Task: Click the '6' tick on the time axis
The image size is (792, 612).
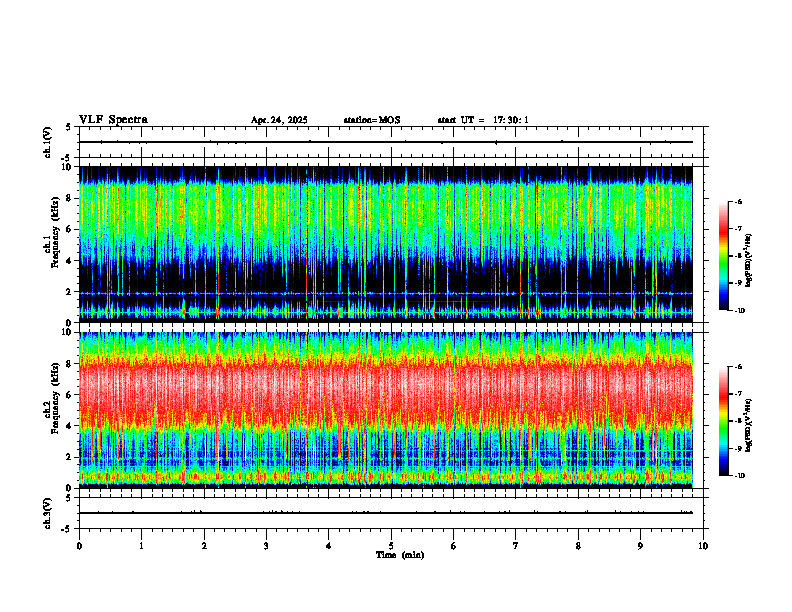Action: (454, 546)
